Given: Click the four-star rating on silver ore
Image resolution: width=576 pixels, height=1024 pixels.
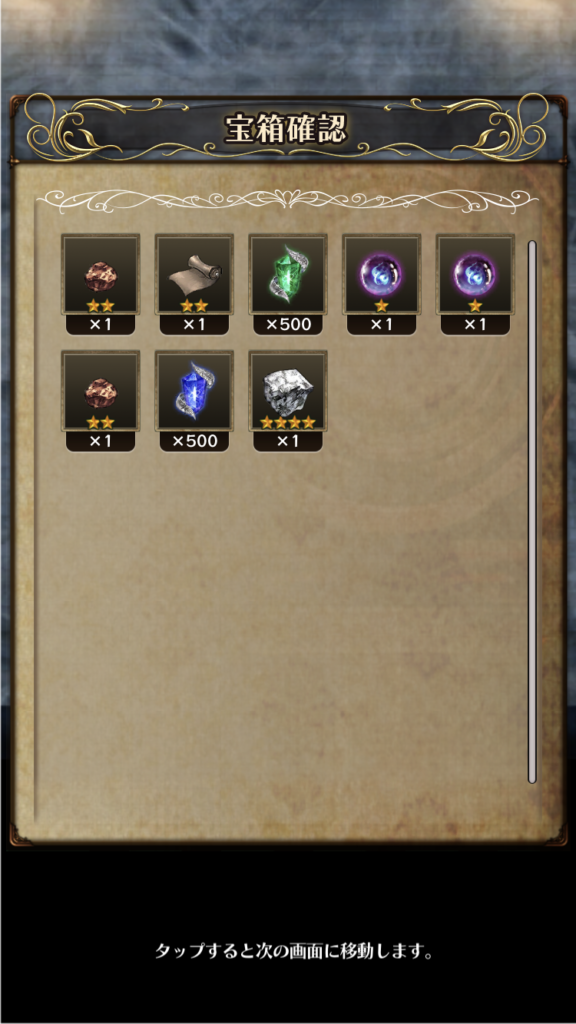Looking at the screenshot, I should pos(288,423).
